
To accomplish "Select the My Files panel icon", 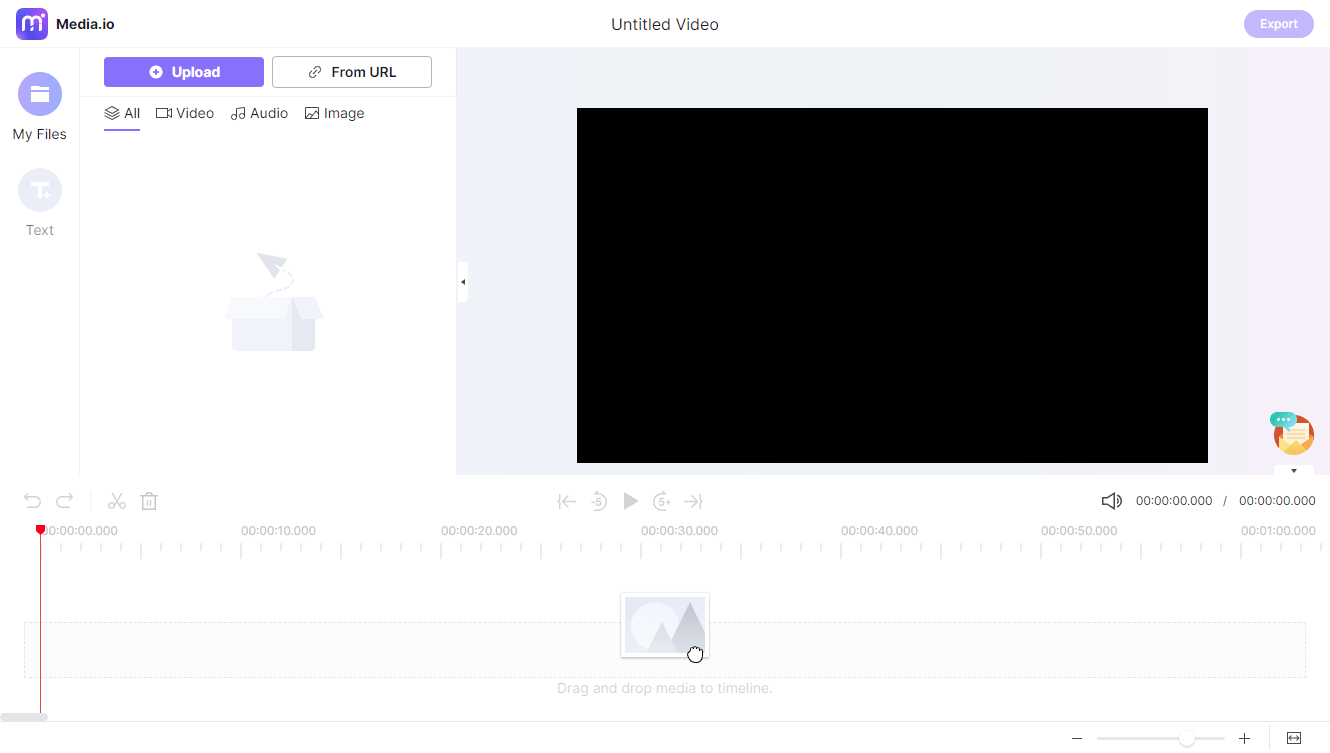I will 39,93.
